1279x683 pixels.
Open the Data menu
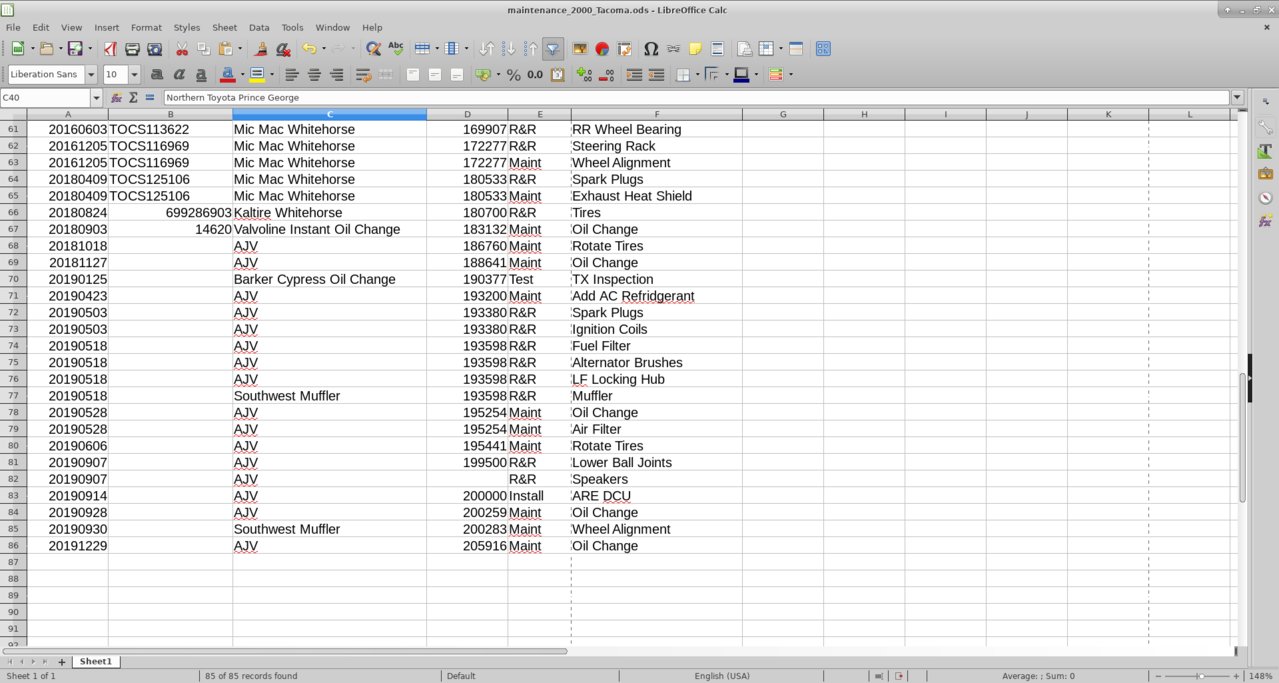tap(259, 27)
